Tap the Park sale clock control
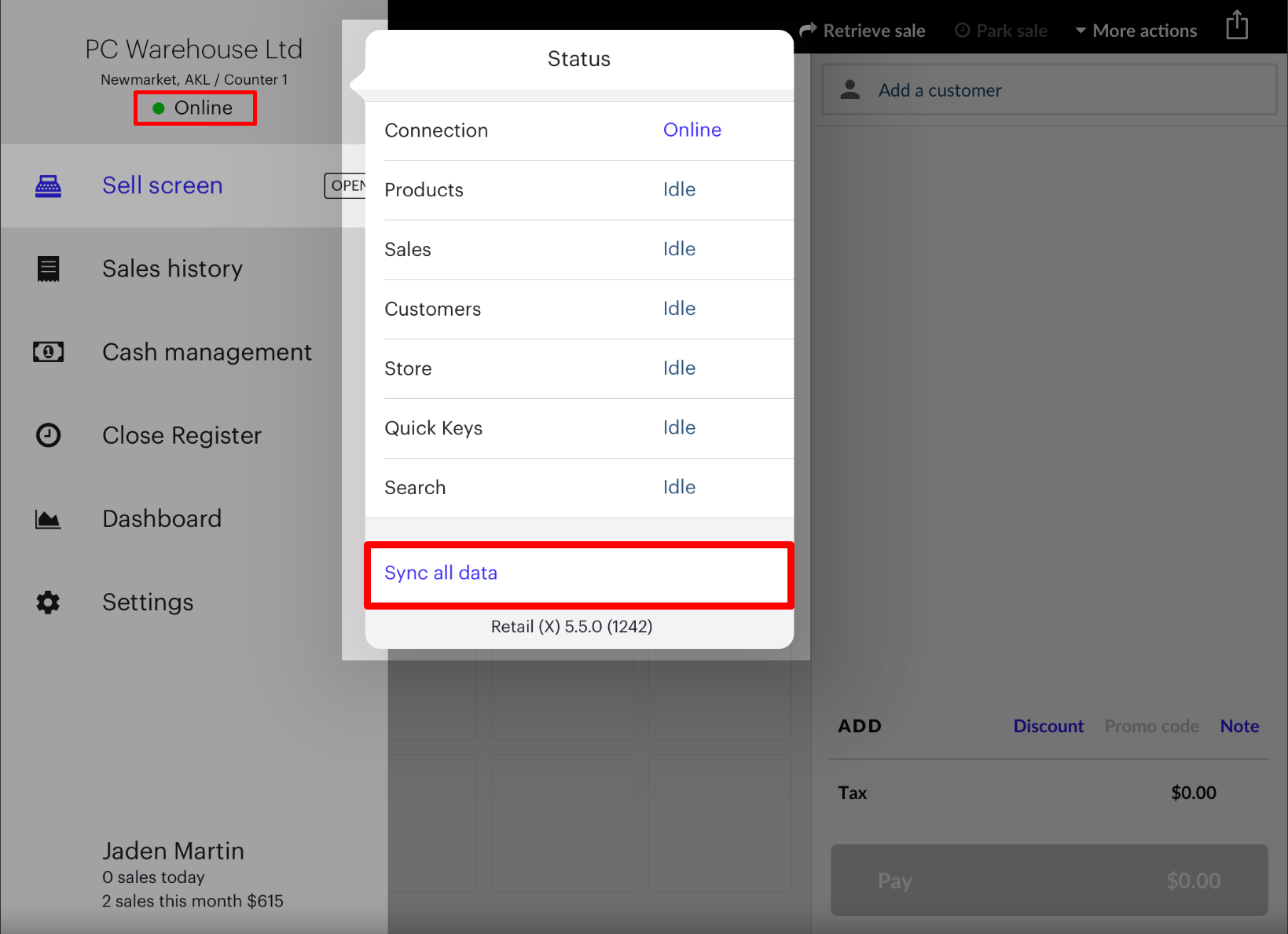 (1000, 30)
